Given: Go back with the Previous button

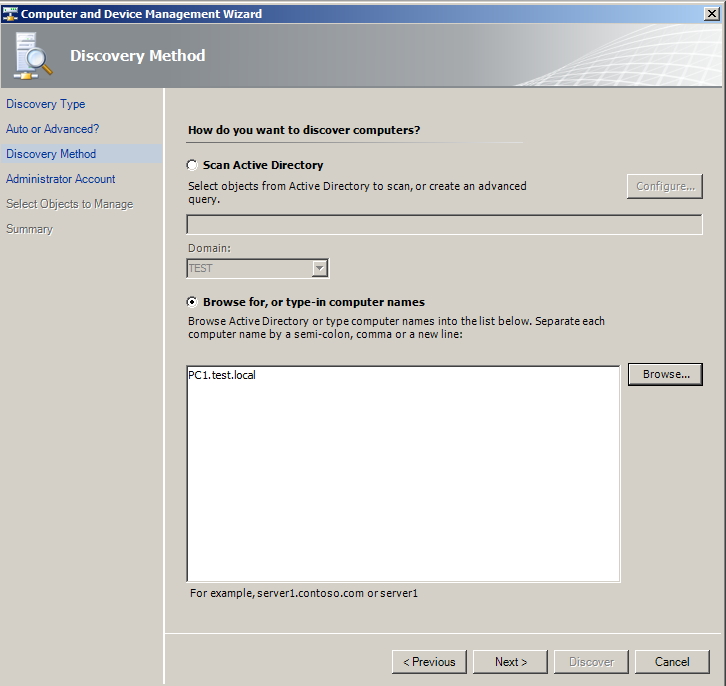Looking at the screenshot, I should pos(429,662).
